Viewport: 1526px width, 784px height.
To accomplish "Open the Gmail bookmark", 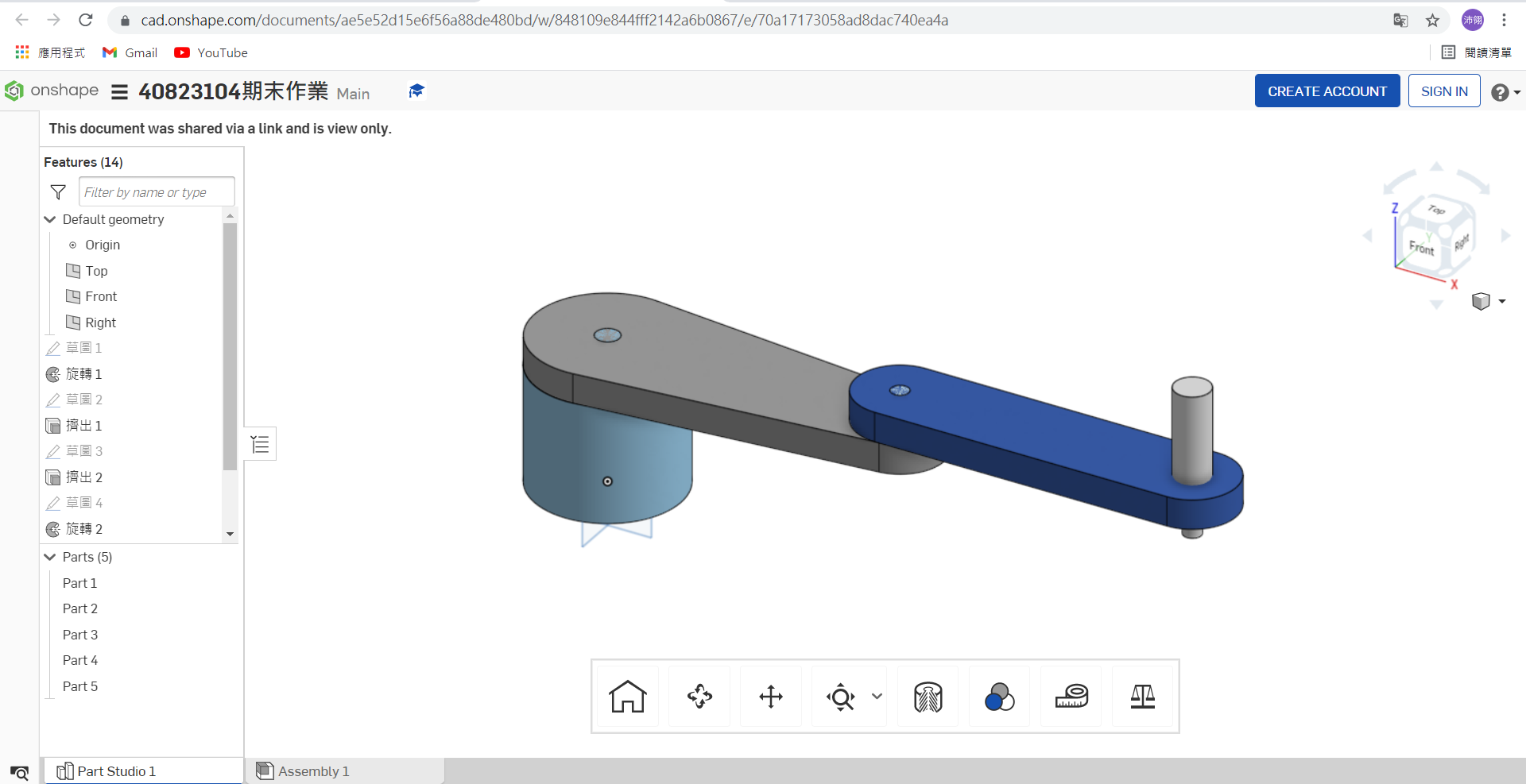I will pos(130,52).
